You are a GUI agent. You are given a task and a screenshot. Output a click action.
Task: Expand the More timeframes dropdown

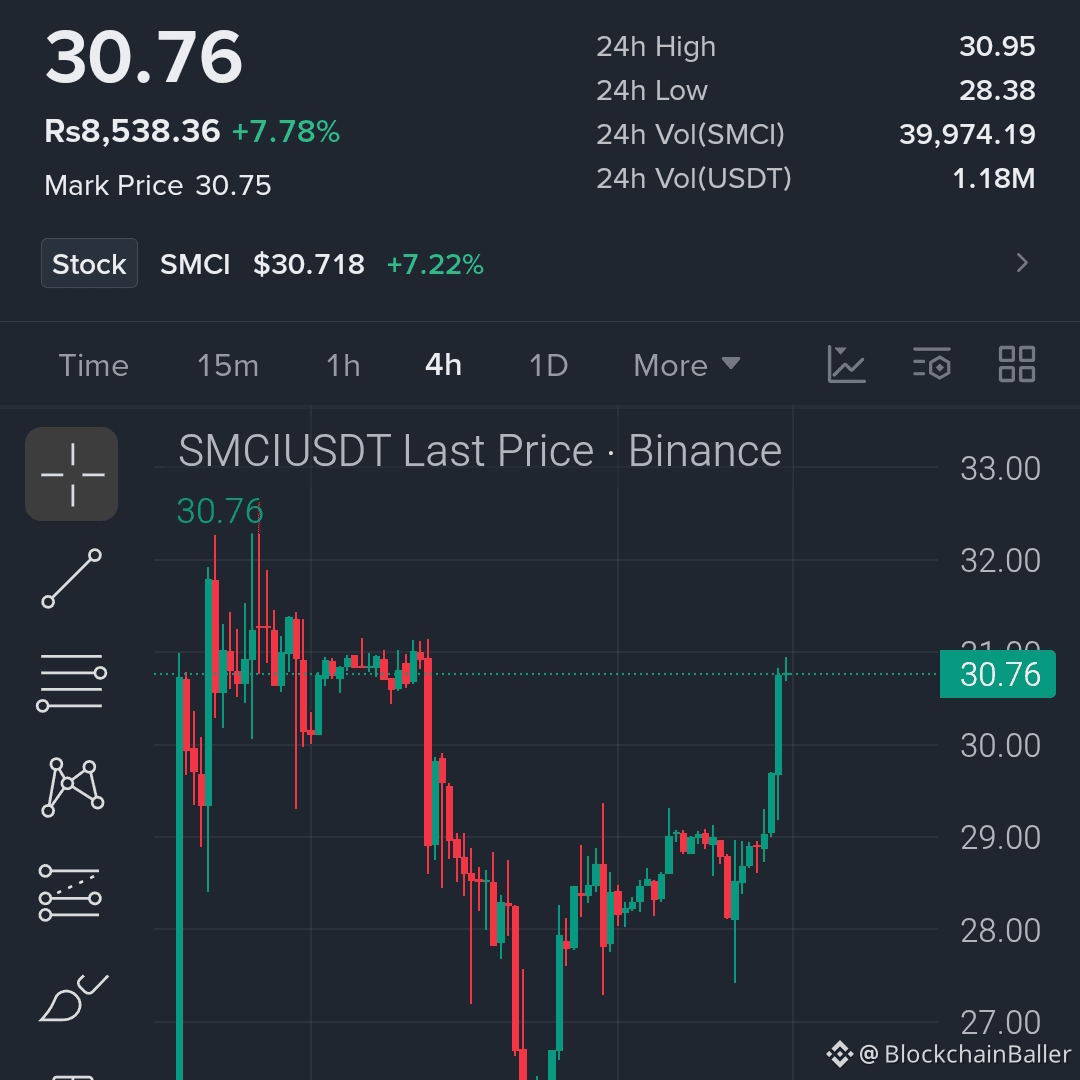click(687, 365)
